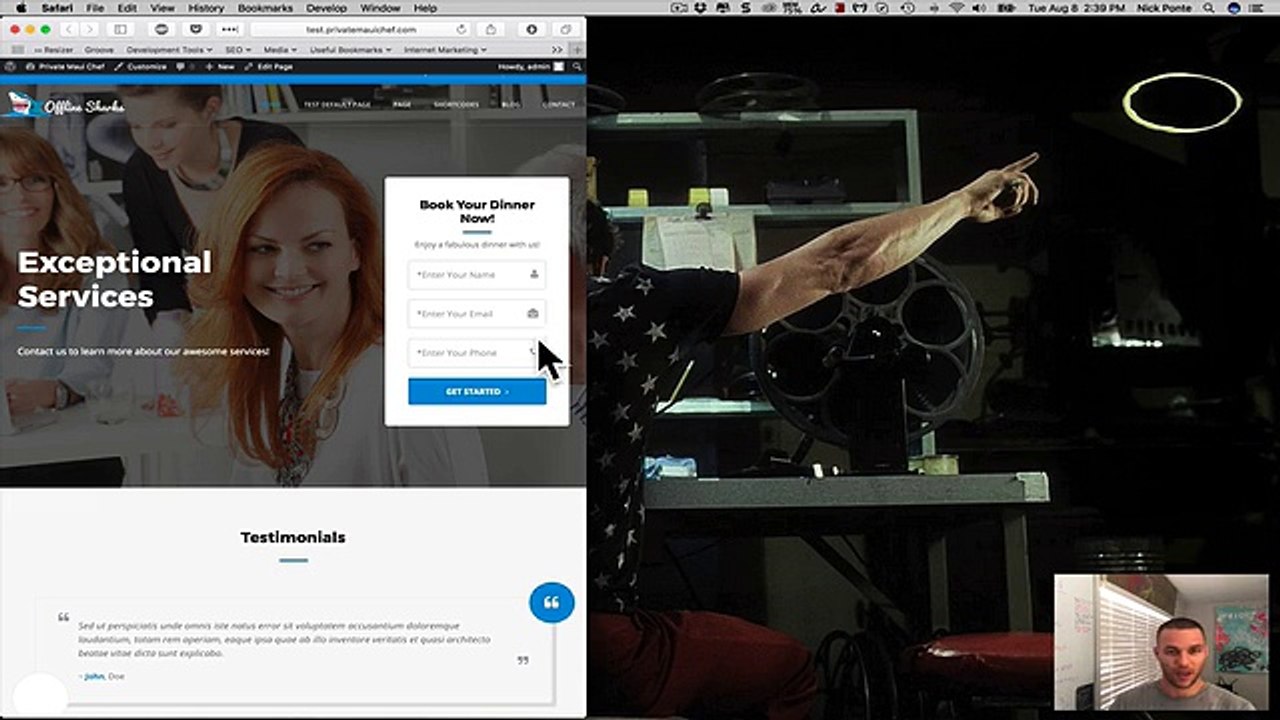This screenshot has height=720, width=1280.
Task: Click Howdy, admin account link
Action: pos(531,66)
